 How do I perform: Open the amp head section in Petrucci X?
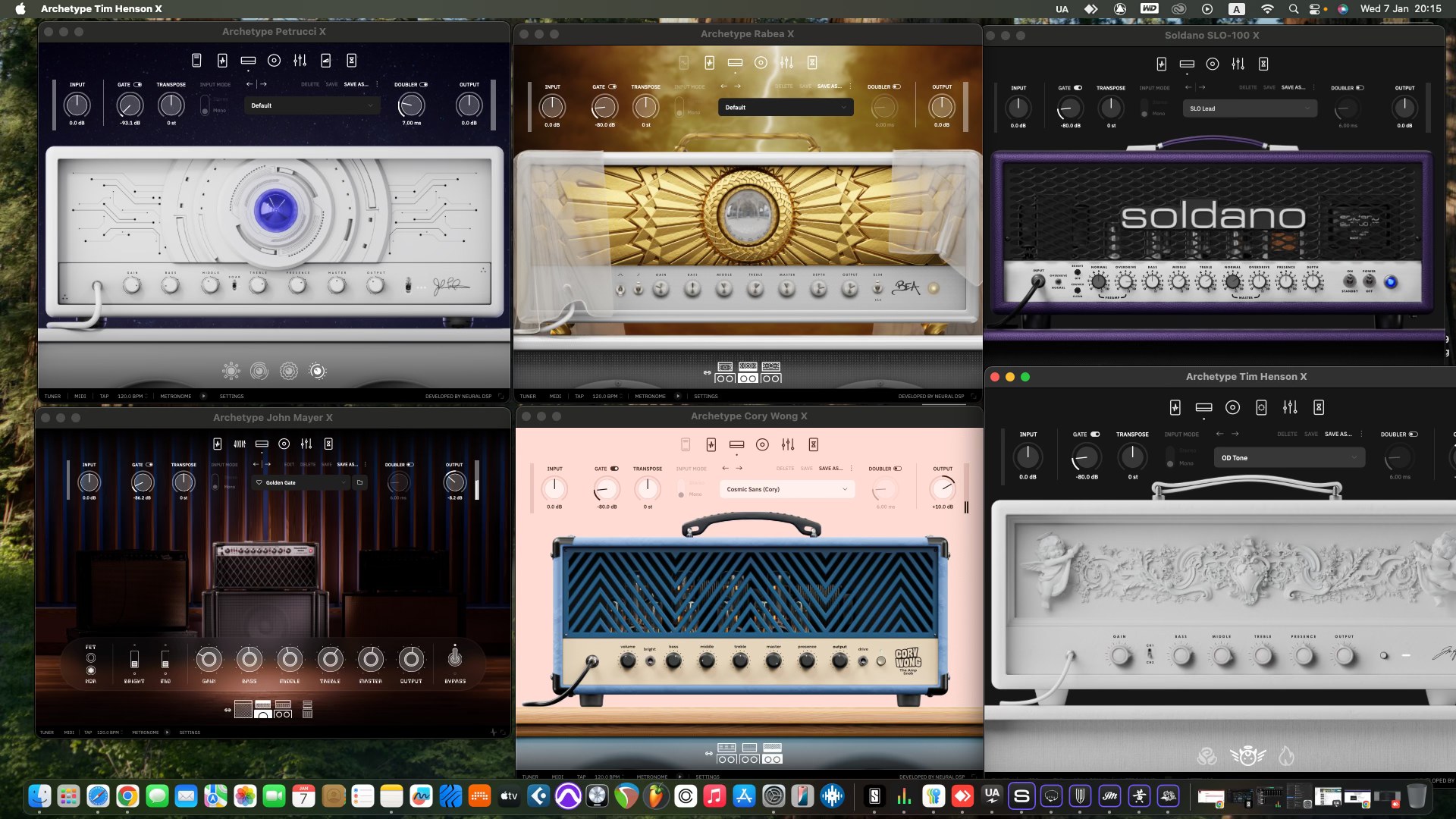pyautogui.click(x=248, y=61)
